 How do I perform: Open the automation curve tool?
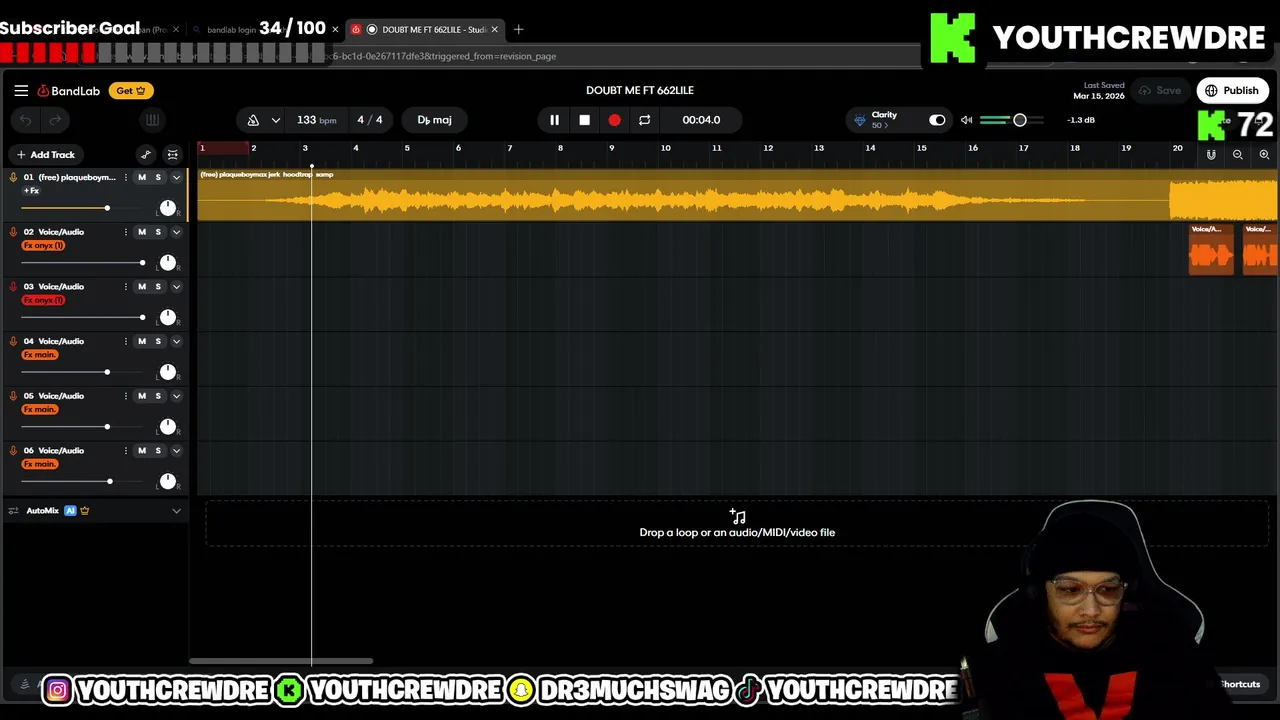click(x=146, y=155)
